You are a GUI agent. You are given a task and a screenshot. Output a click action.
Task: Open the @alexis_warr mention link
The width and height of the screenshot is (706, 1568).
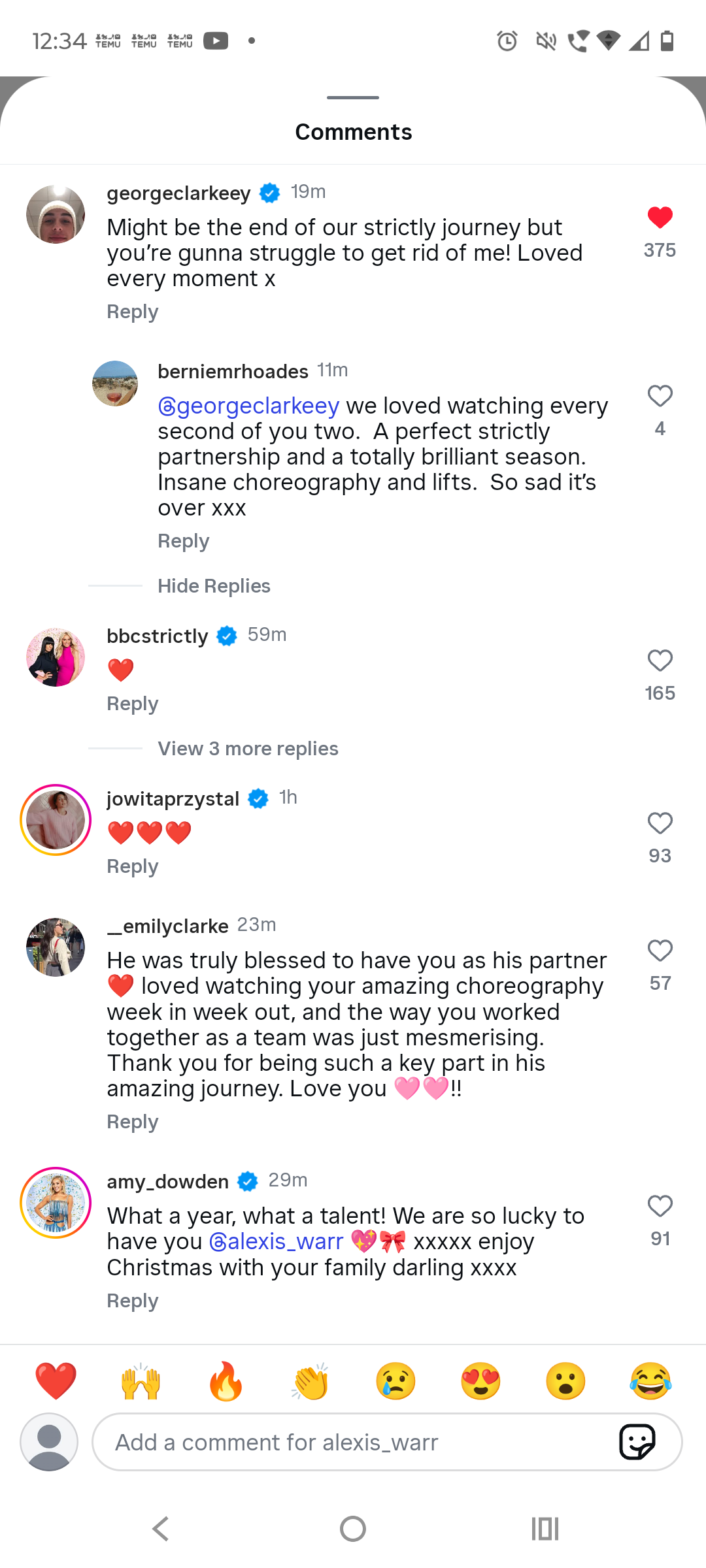tap(276, 1241)
